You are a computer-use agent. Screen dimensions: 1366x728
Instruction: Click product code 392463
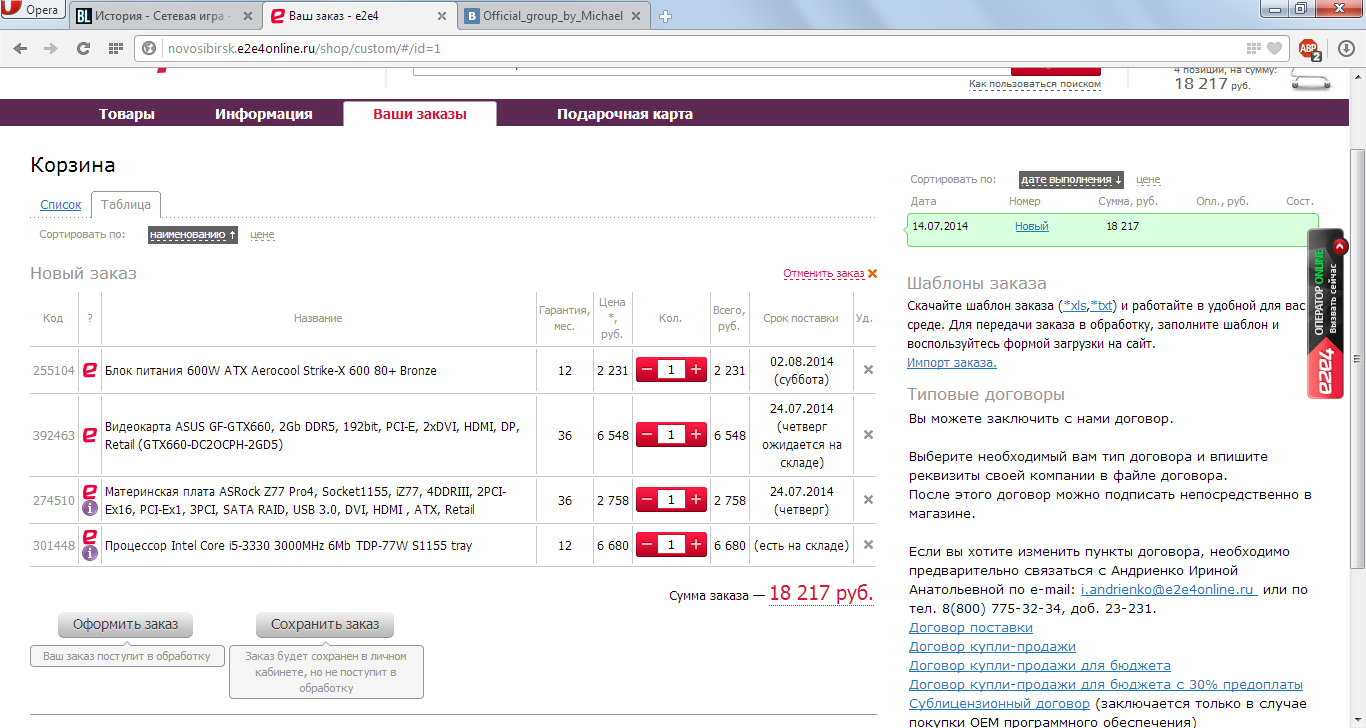tap(54, 435)
